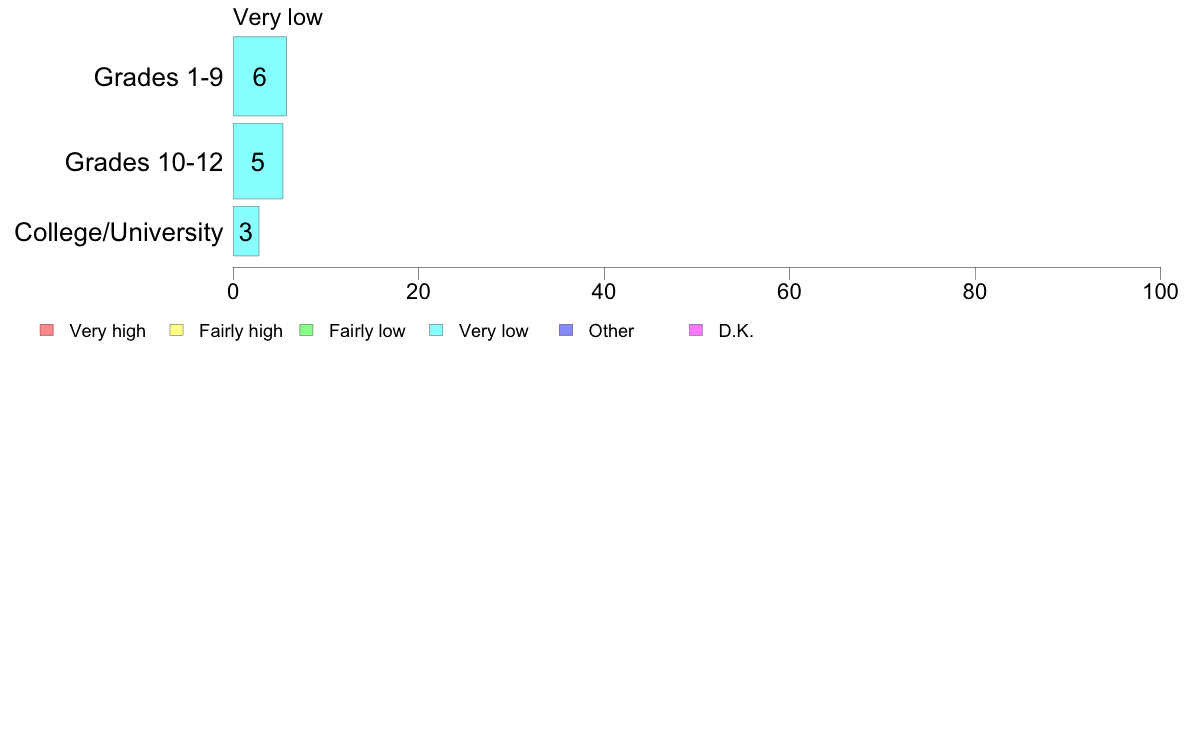1188x736 pixels.
Task: Click the College/University axis label
Action: pos(119,232)
